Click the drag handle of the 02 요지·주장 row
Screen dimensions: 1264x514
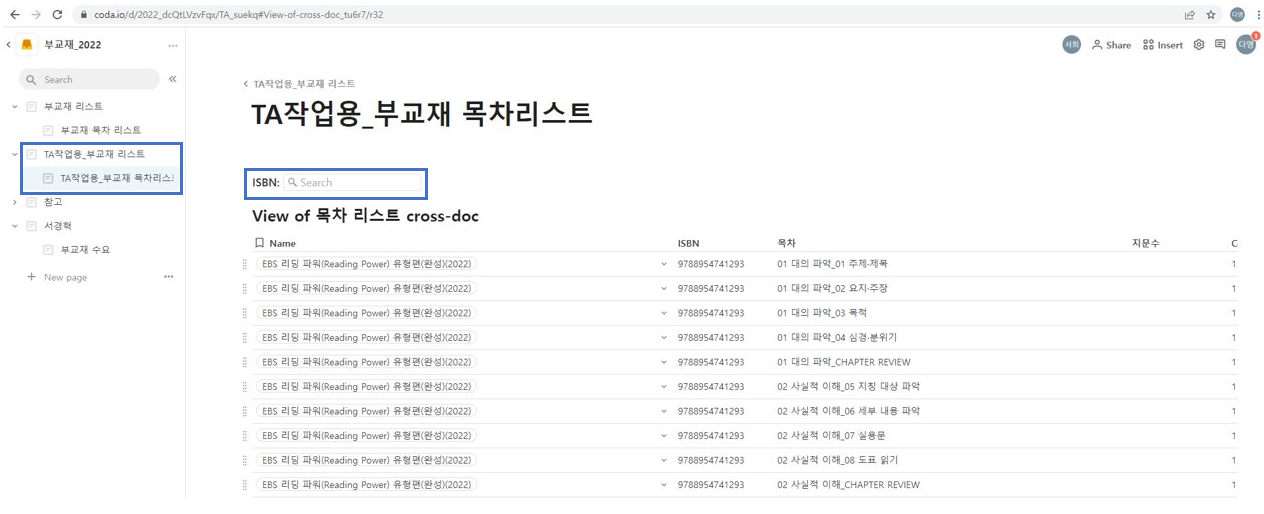[x=244, y=288]
